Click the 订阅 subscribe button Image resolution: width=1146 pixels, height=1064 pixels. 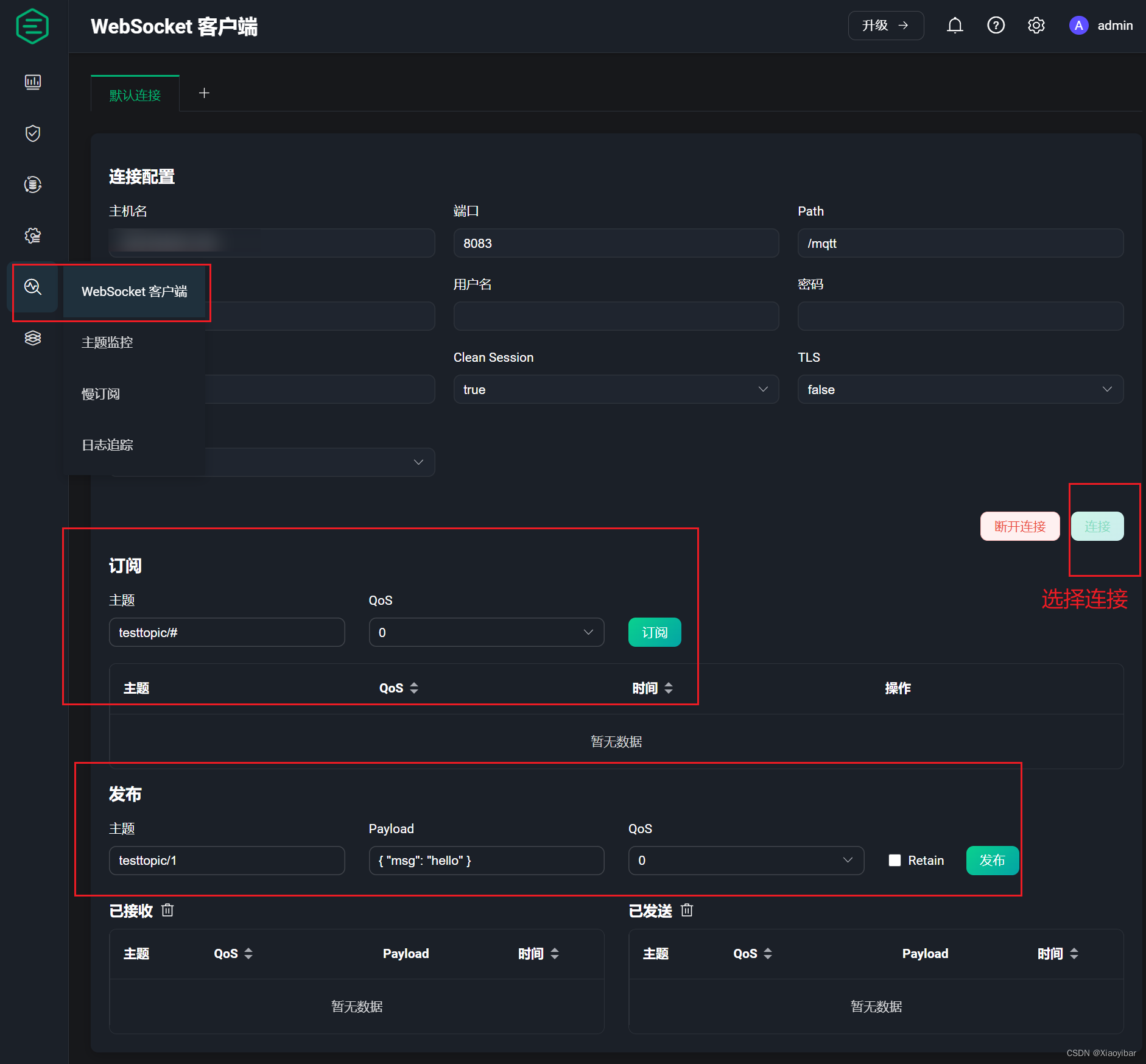[655, 632]
